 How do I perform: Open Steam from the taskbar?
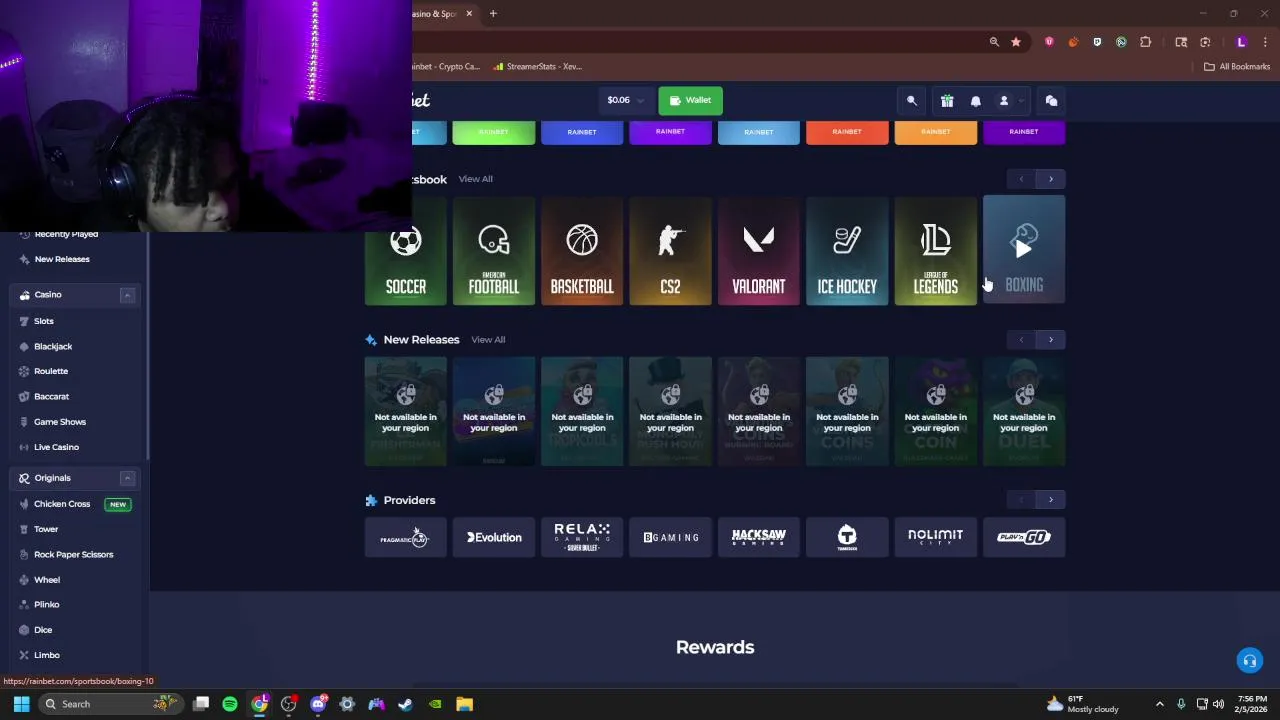click(406, 704)
